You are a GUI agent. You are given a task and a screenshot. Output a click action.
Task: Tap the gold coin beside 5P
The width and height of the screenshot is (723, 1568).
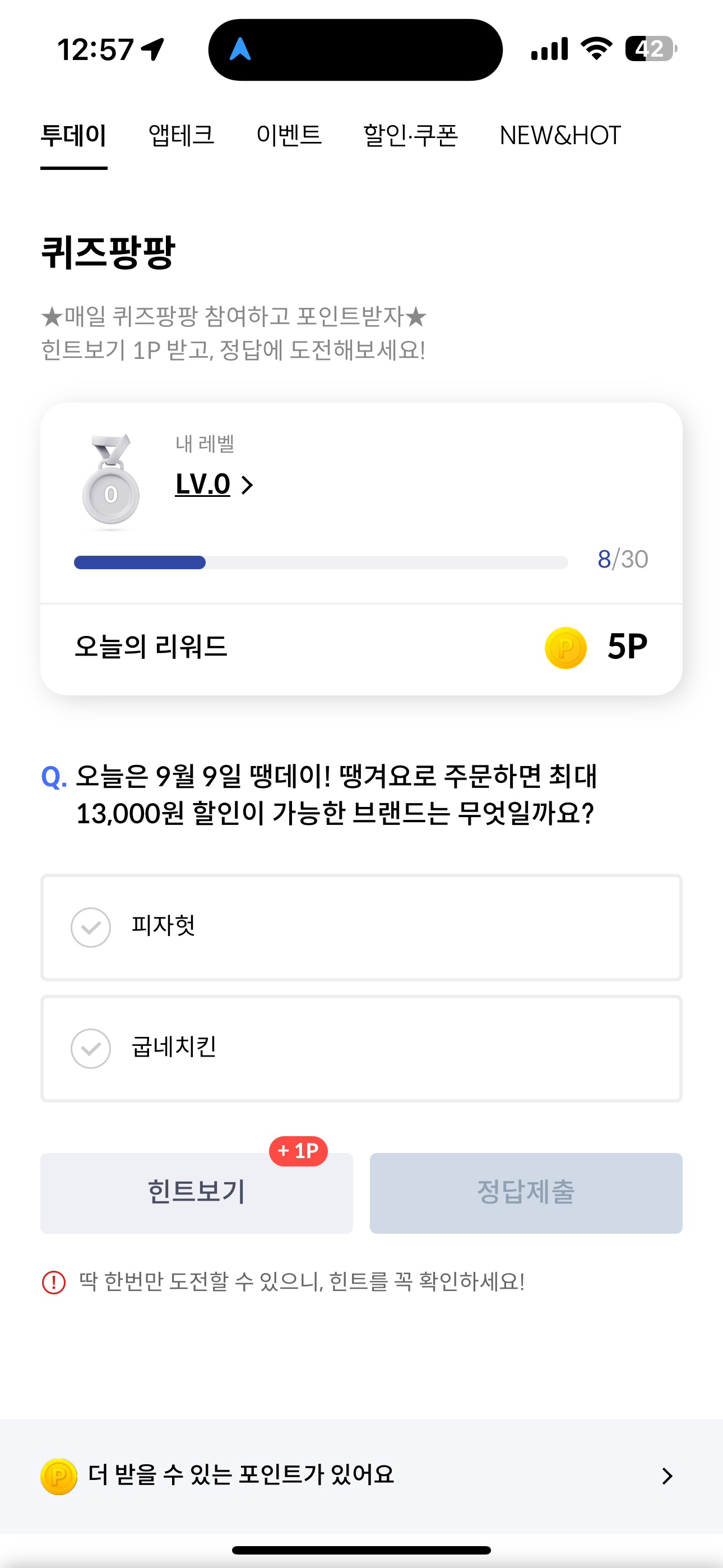pos(566,648)
